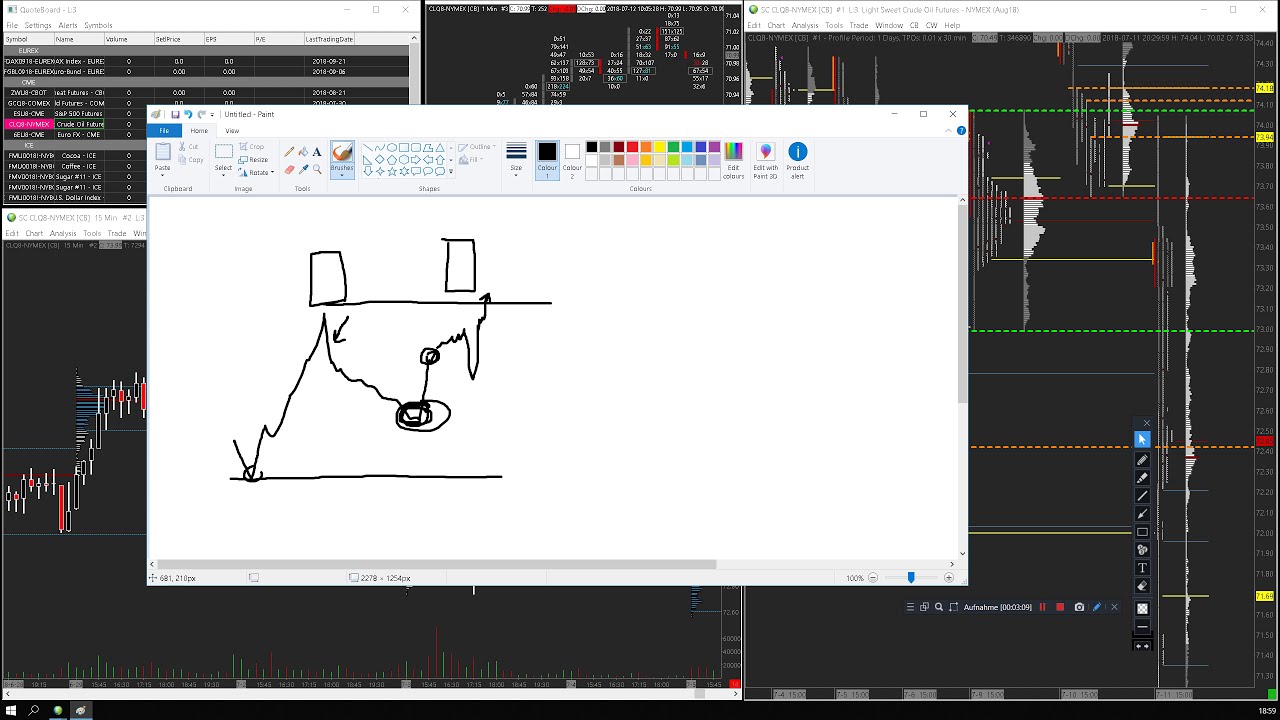The width and height of the screenshot is (1280, 720).
Task: Open the Trade menu in NYMEX chart window
Action: [x=859, y=26]
